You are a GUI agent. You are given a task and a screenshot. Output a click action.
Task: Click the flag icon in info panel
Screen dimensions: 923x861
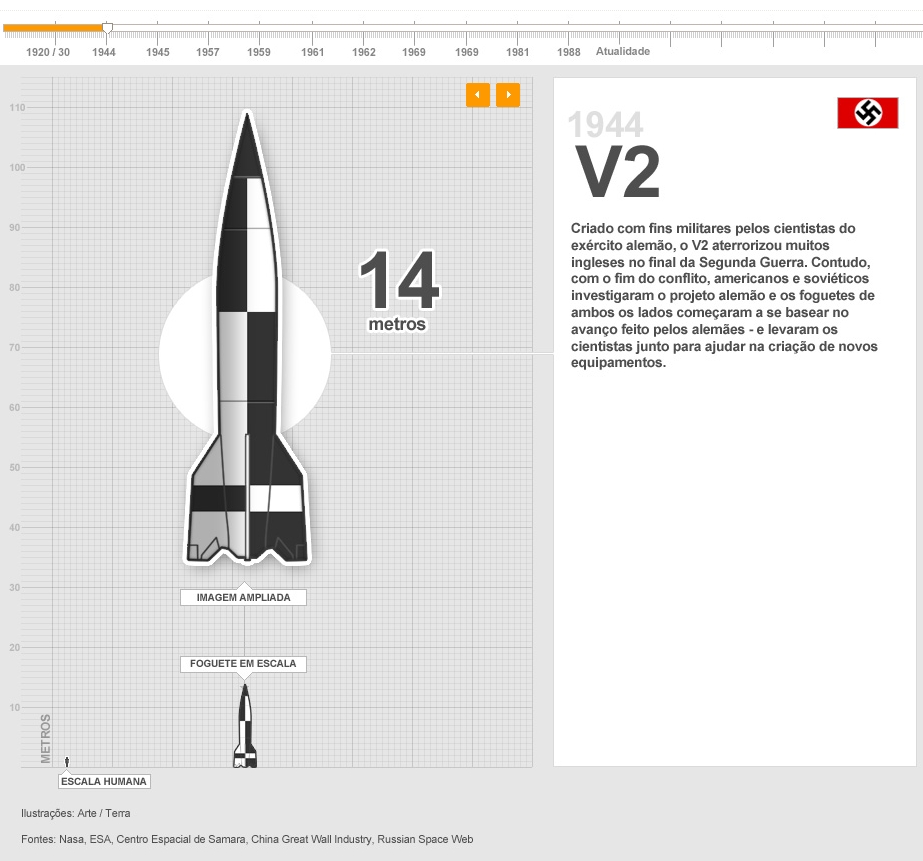coord(867,113)
